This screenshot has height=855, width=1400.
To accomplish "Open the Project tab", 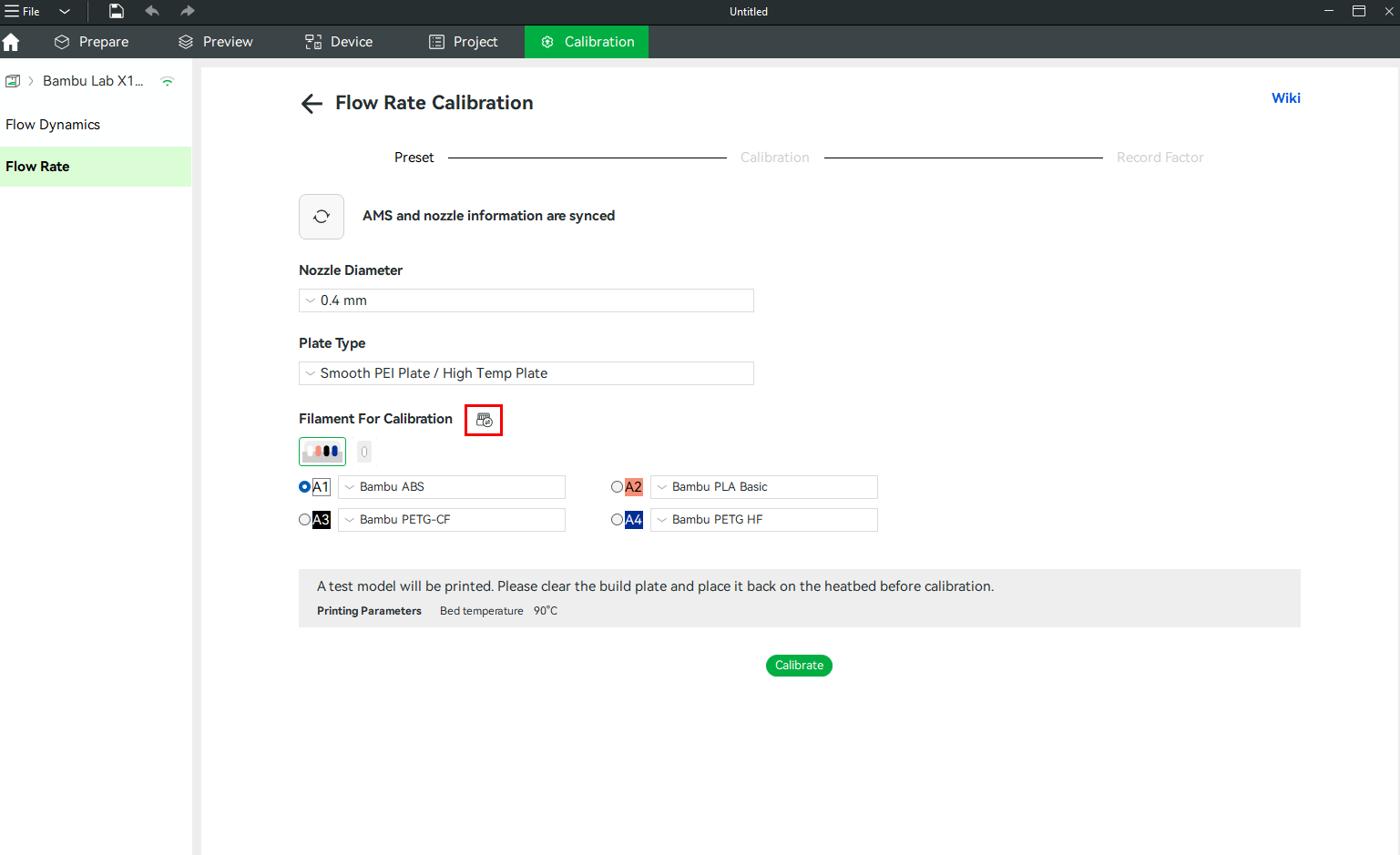I will pos(464,42).
